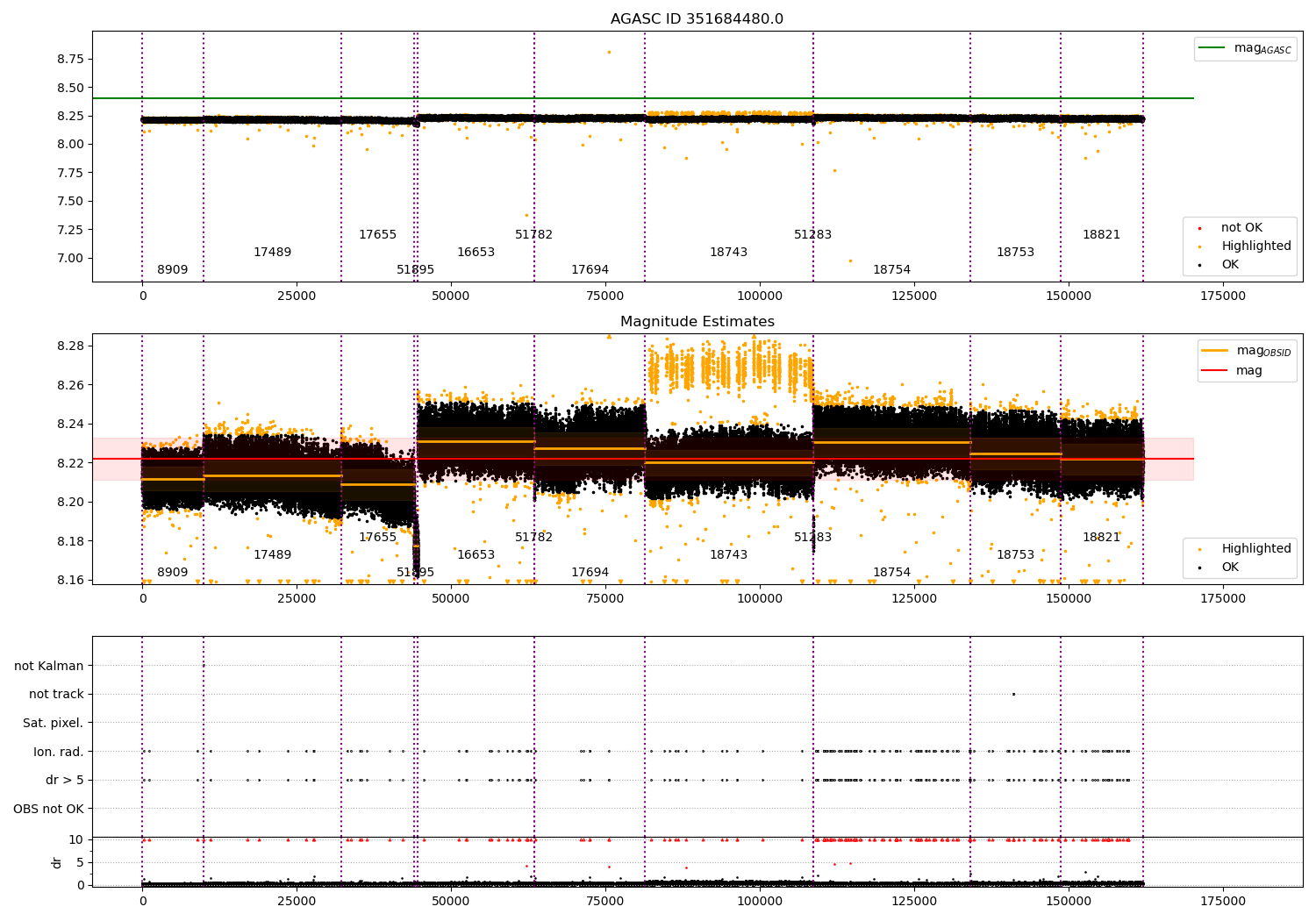Click the 8.50 tick on top plot
The height and width of the screenshot is (921, 1316).
coord(70,88)
